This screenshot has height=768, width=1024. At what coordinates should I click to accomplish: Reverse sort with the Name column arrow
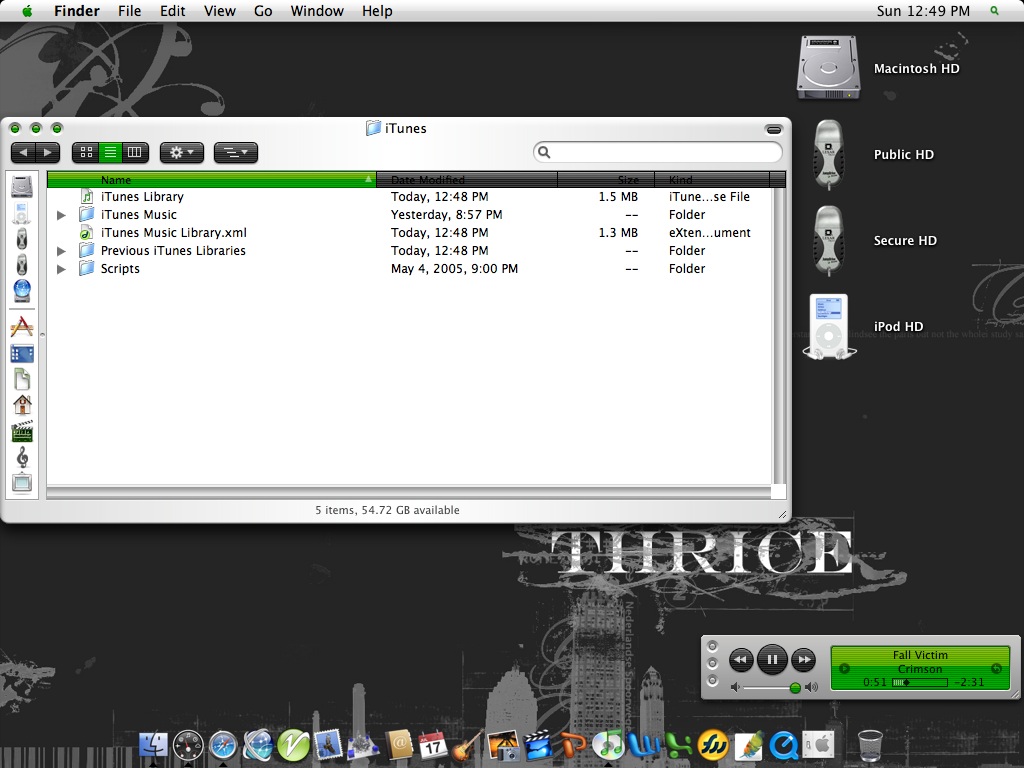click(368, 179)
